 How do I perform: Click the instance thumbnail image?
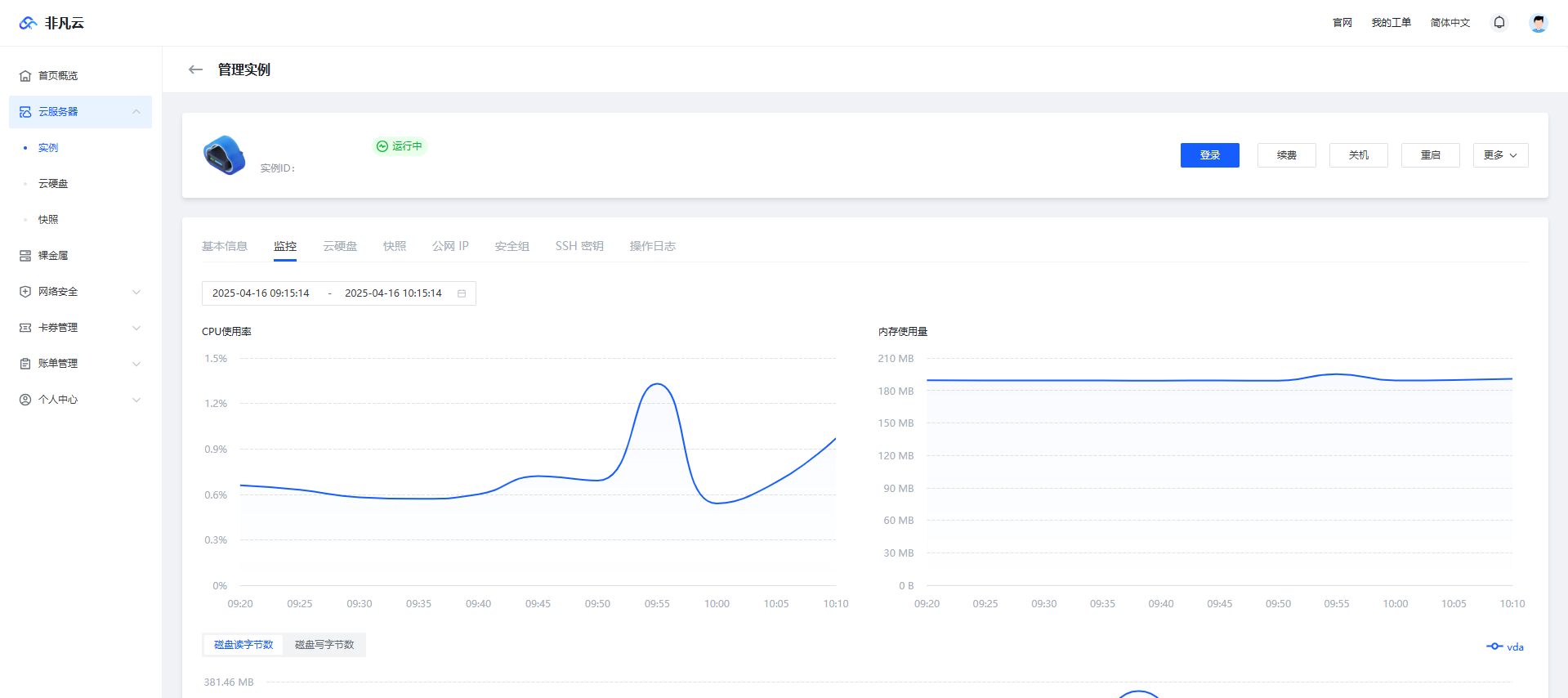pyautogui.click(x=224, y=155)
